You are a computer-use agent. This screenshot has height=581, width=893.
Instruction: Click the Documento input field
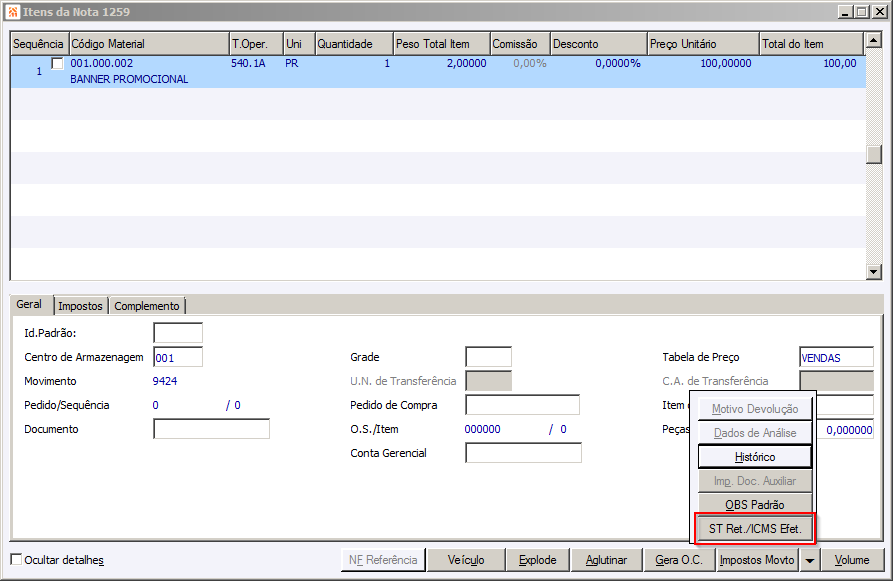(211, 429)
